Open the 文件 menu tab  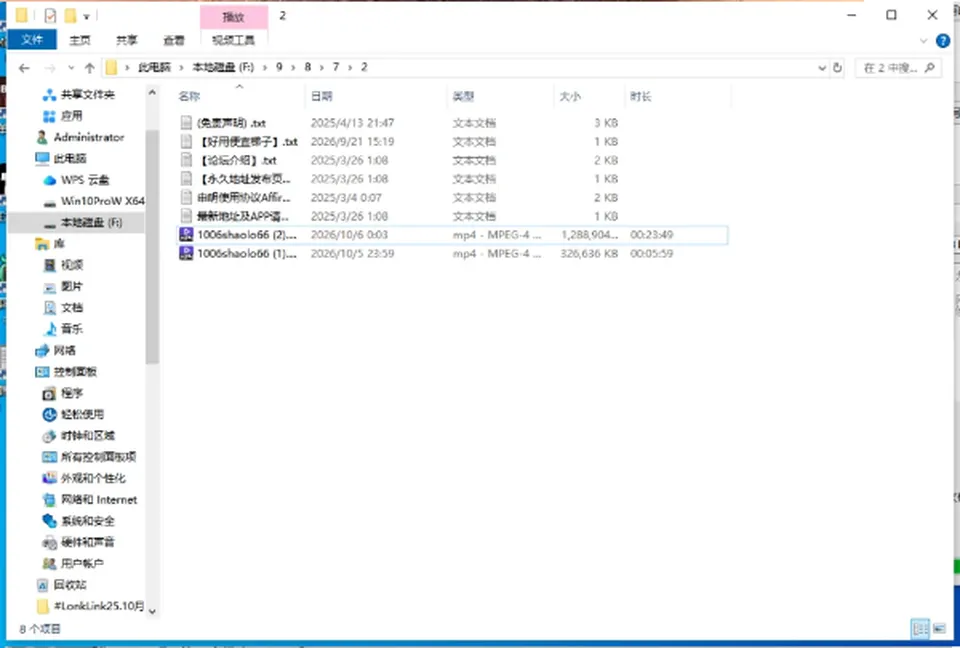pos(32,40)
